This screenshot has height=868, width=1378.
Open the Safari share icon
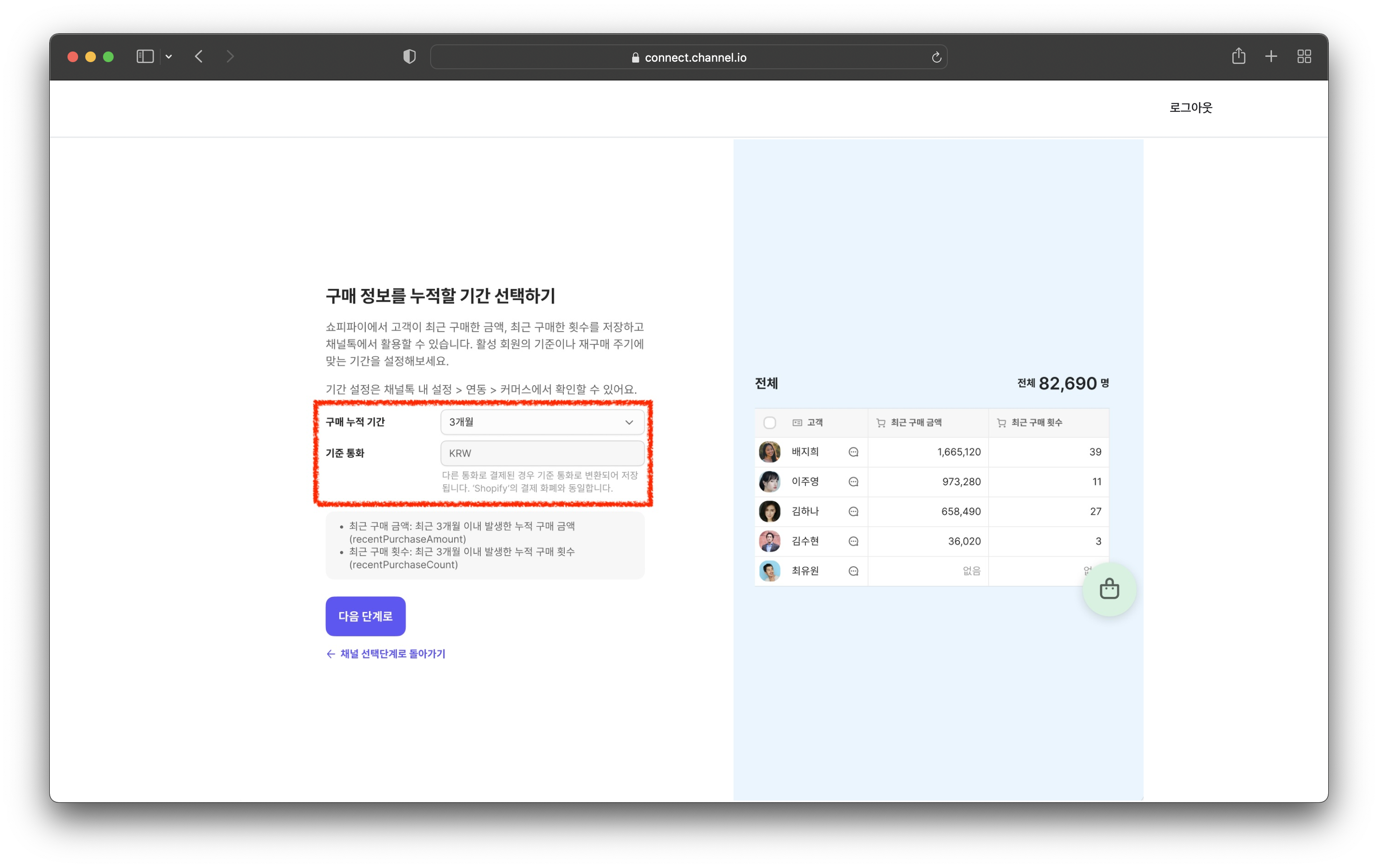point(1238,56)
